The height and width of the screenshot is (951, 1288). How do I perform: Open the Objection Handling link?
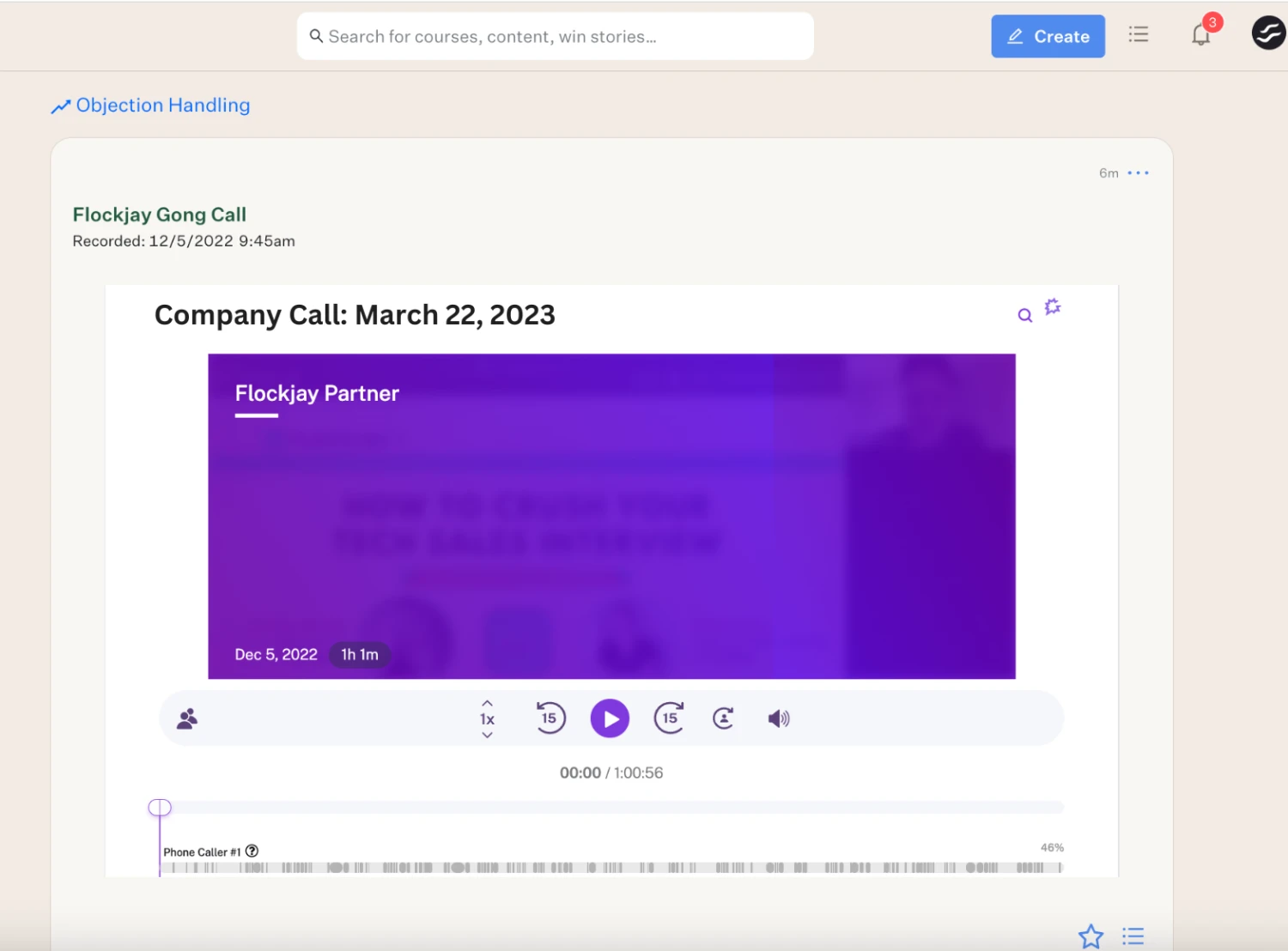pos(162,106)
